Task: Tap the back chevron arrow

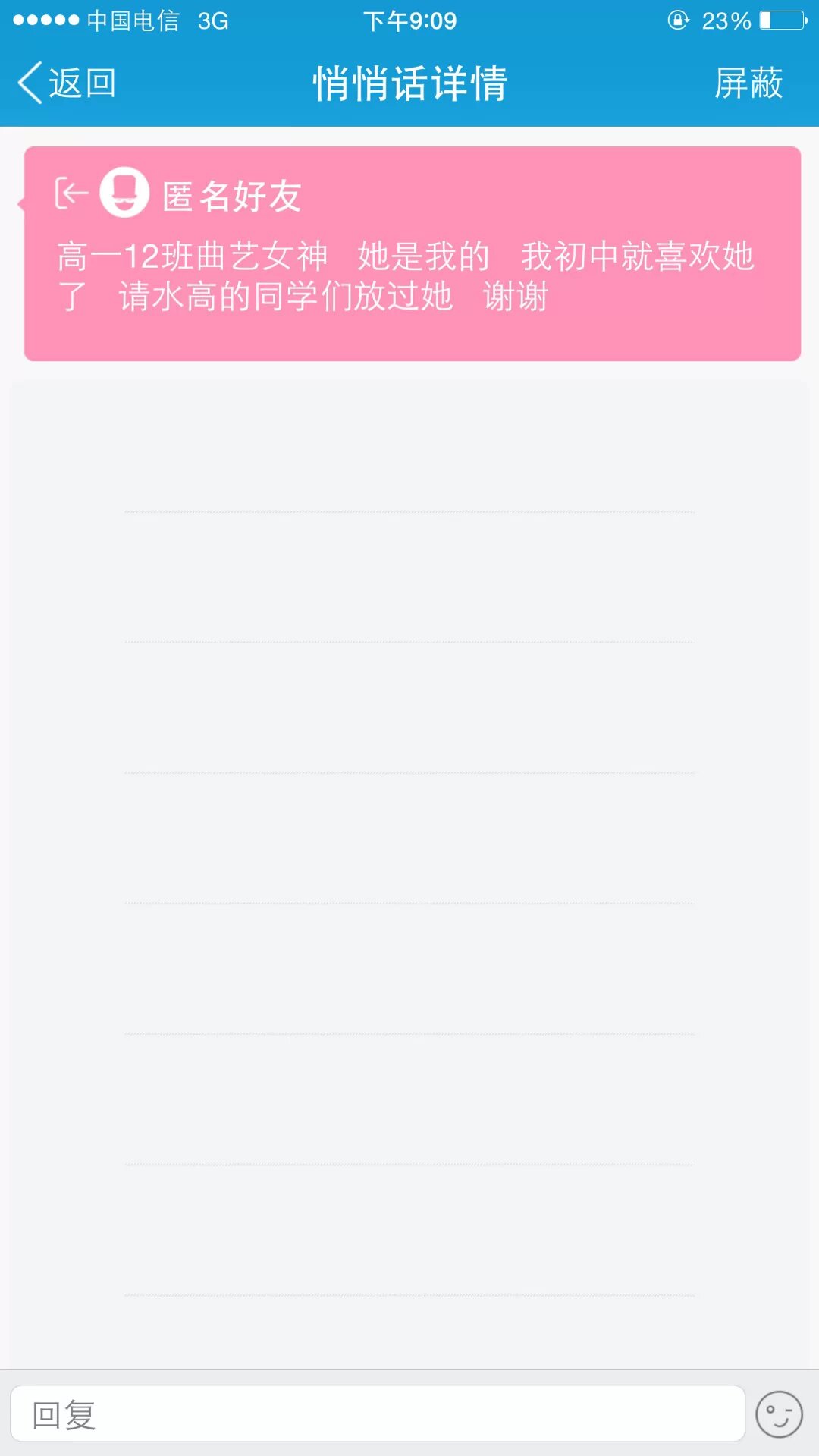Action: 30,83
